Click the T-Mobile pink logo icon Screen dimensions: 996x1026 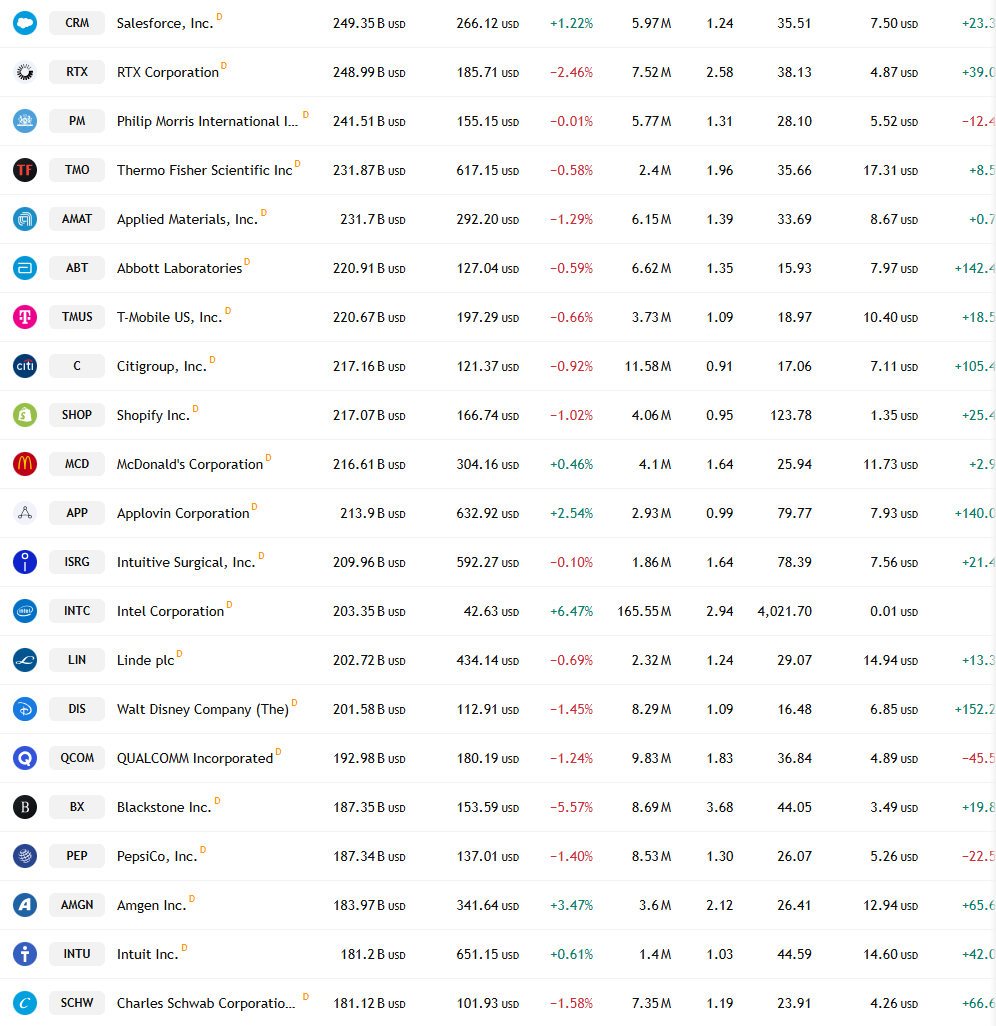pos(25,317)
